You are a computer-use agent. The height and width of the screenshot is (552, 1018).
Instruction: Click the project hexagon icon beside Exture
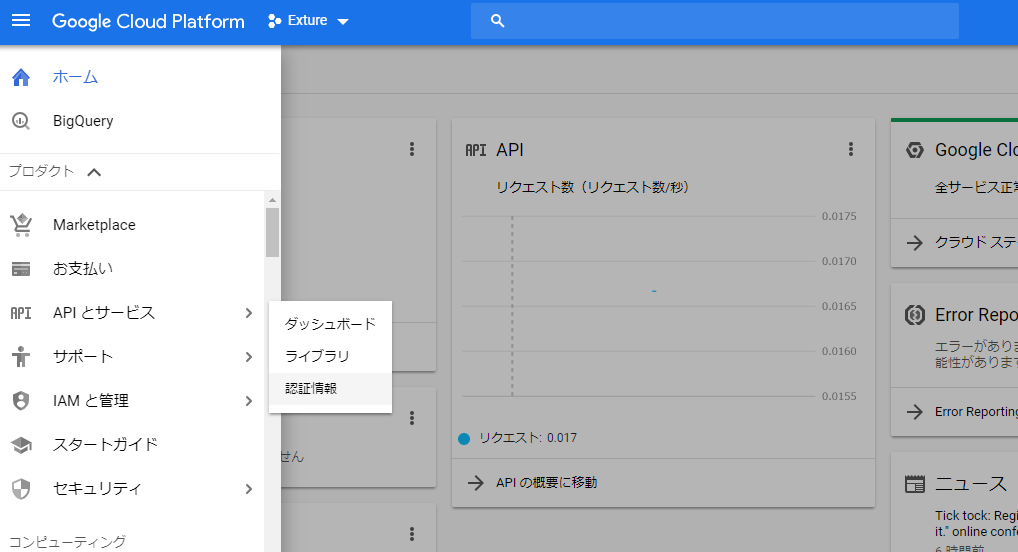click(x=275, y=21)
